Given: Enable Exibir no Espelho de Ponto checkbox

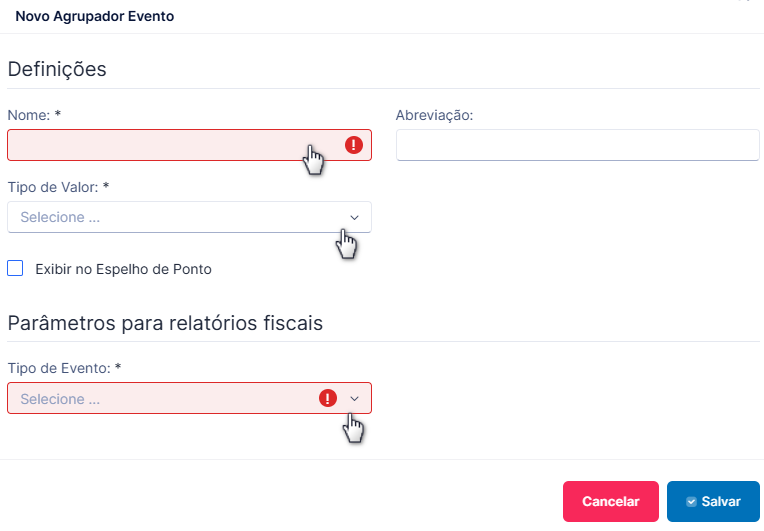Looking at the screenshot, I should pyautogui.click(x=15, y=268).
